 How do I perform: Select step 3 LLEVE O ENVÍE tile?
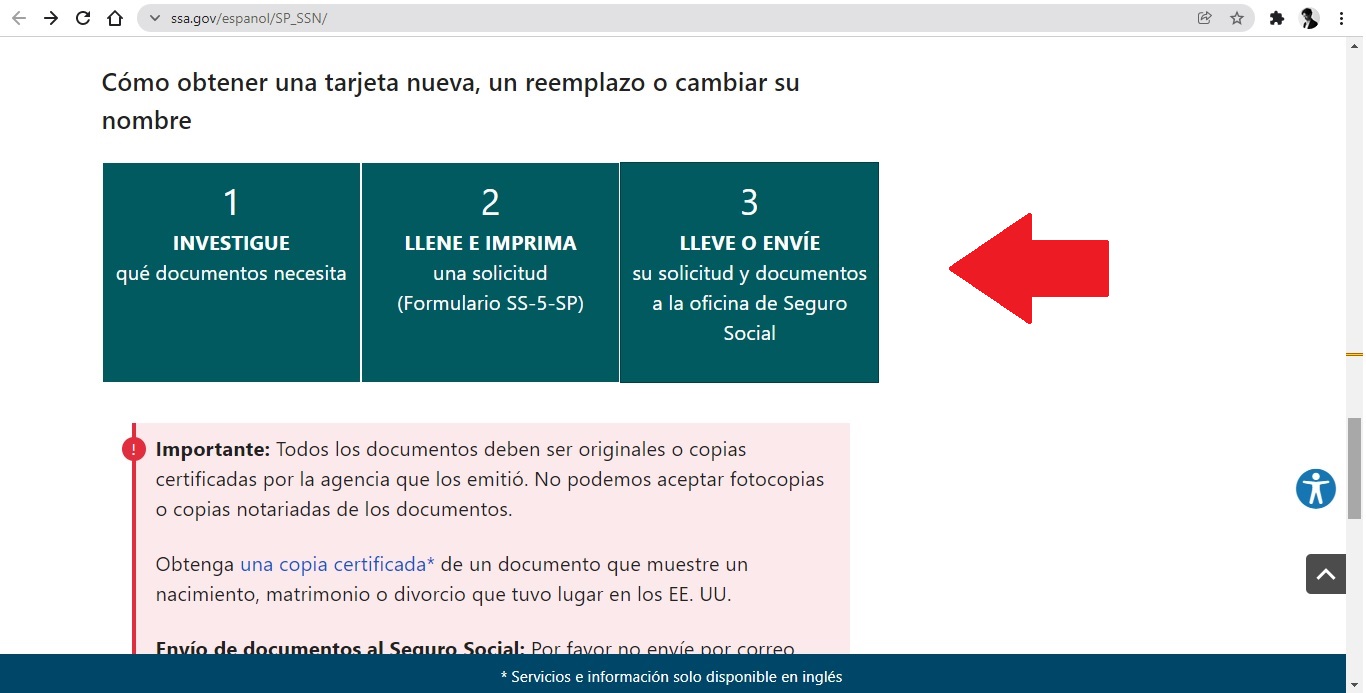coord(749,272)
